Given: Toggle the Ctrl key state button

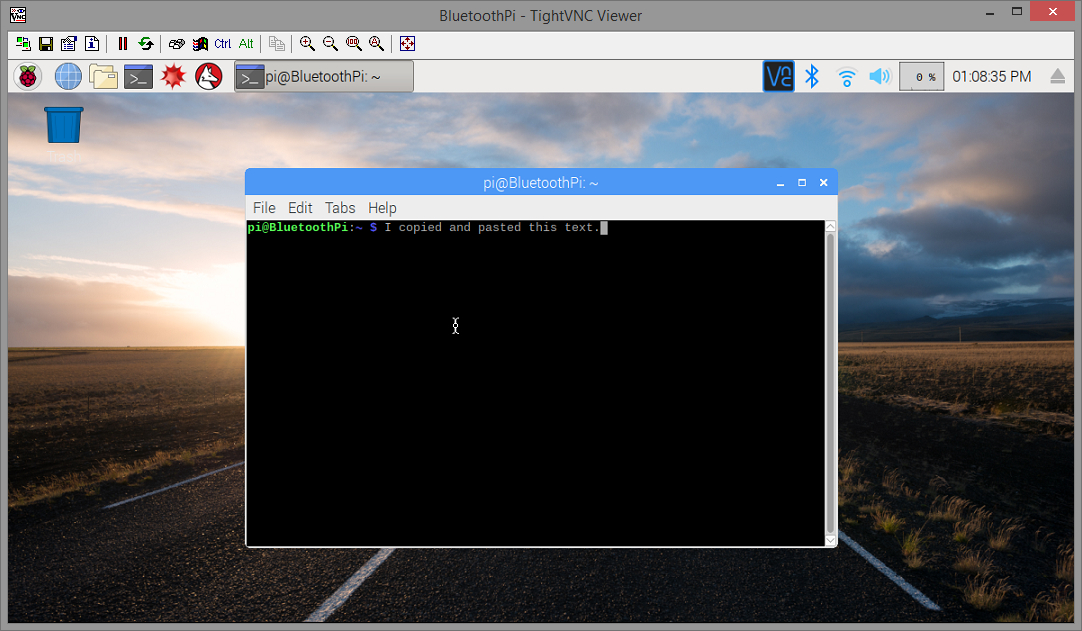Looking at the screenshot, I should pos(223,43).
